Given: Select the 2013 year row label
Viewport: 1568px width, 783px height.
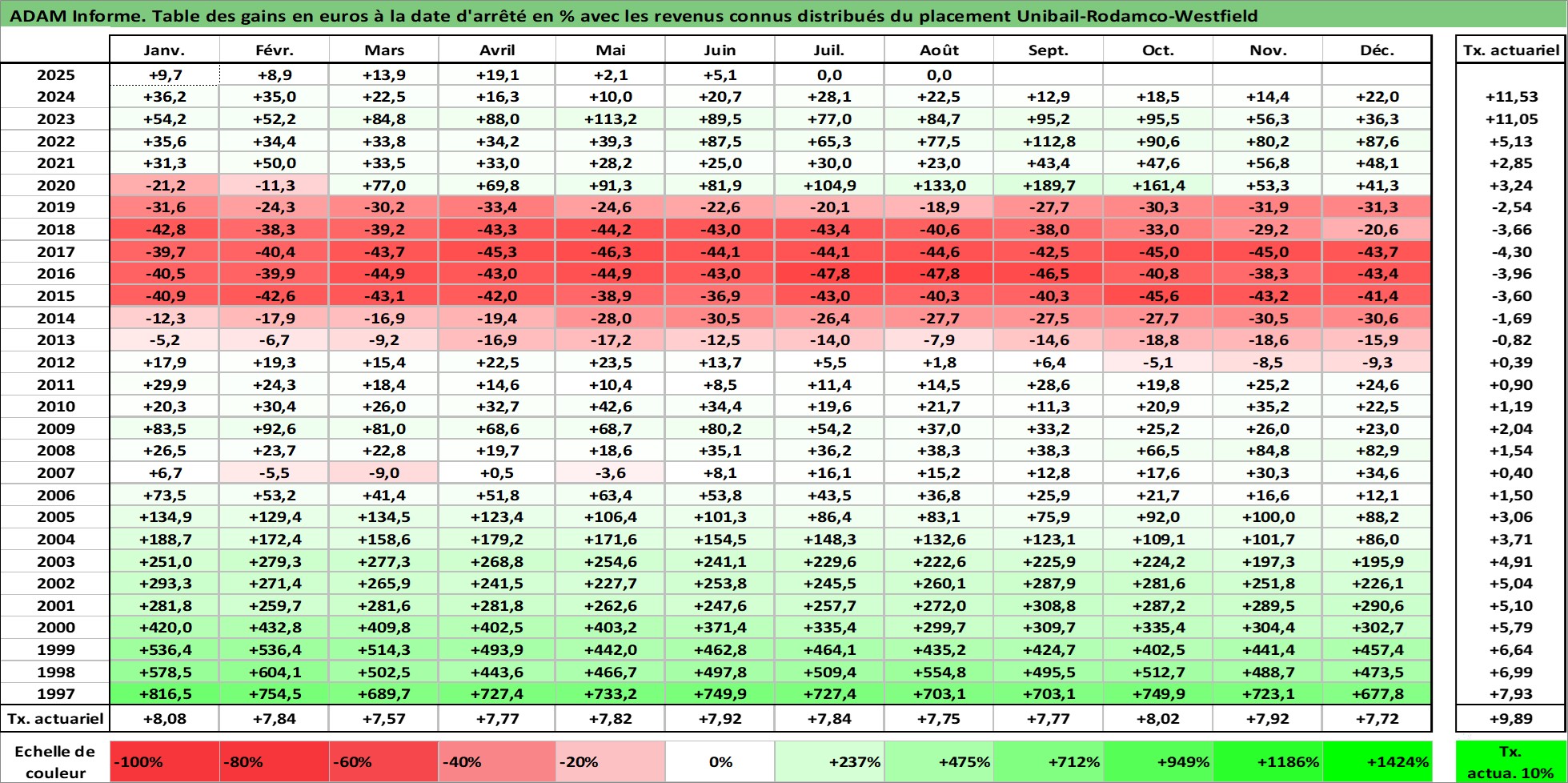Looking at the screenshot, I should click(55, 339).
